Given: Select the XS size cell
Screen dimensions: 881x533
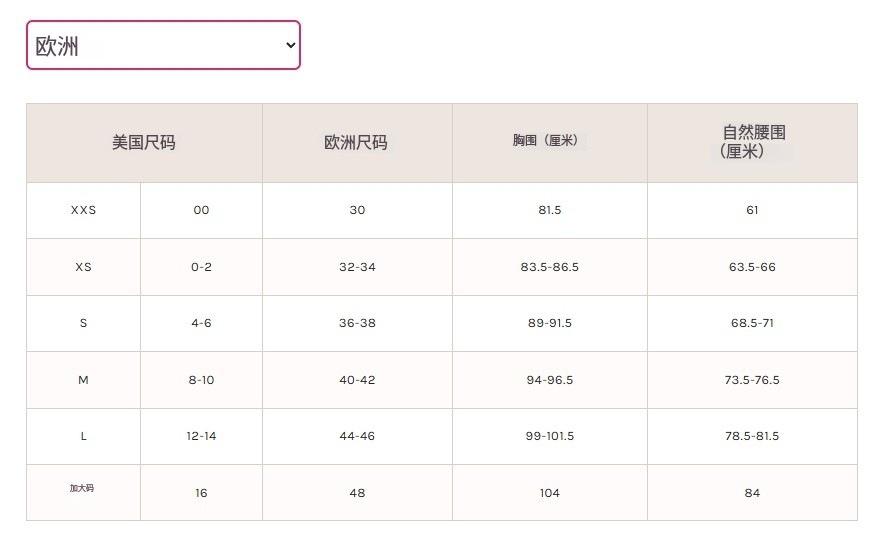Looking at the screenshot, I should (83, 267).
